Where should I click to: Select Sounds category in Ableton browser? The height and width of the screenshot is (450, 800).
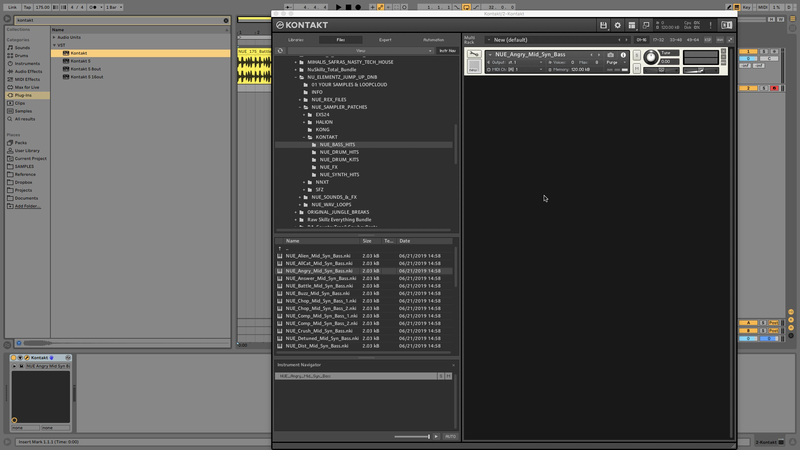tap(22, 47)
